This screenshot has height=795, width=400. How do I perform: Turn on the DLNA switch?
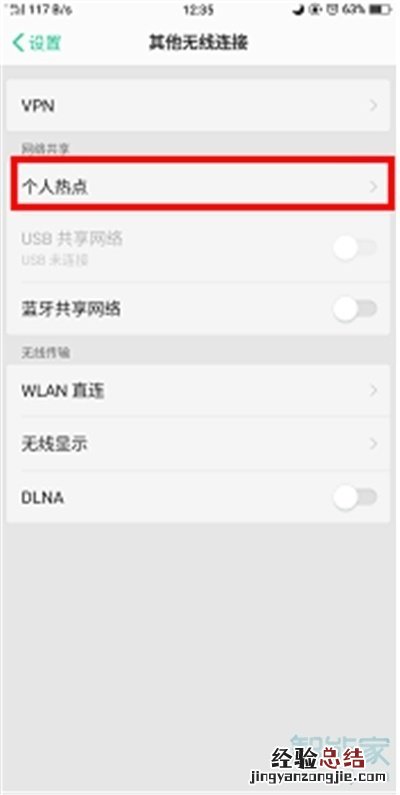click(x=355, y=497)
